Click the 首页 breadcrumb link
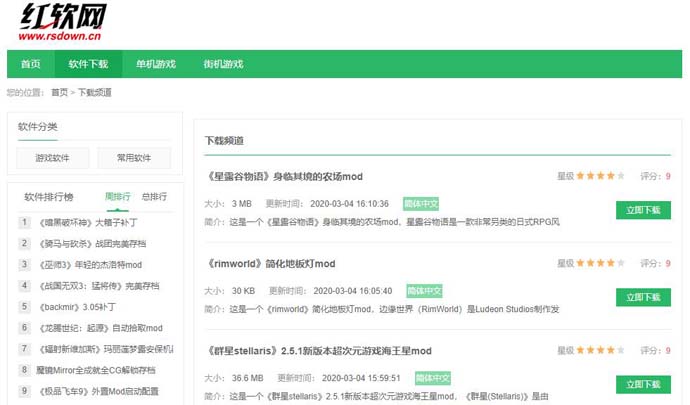This screenshot has height=405, width=690. point(59,92)
